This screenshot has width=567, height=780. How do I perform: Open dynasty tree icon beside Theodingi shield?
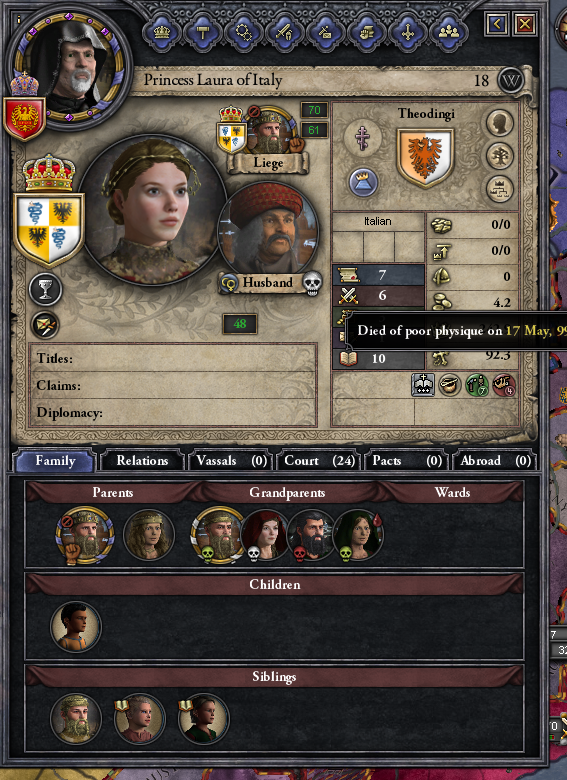(499, 156)
